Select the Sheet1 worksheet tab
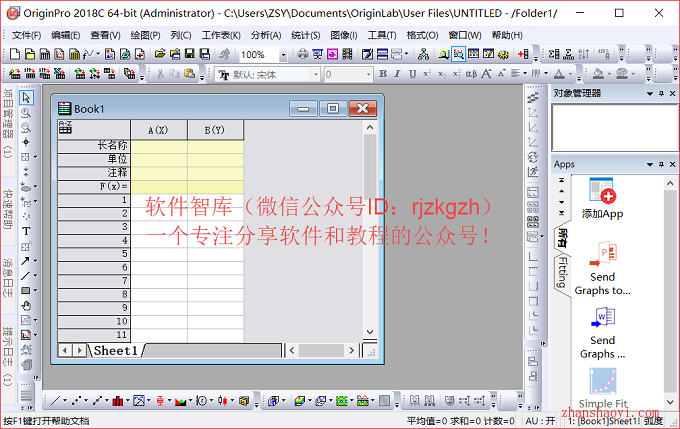 (x=116, y=350)
